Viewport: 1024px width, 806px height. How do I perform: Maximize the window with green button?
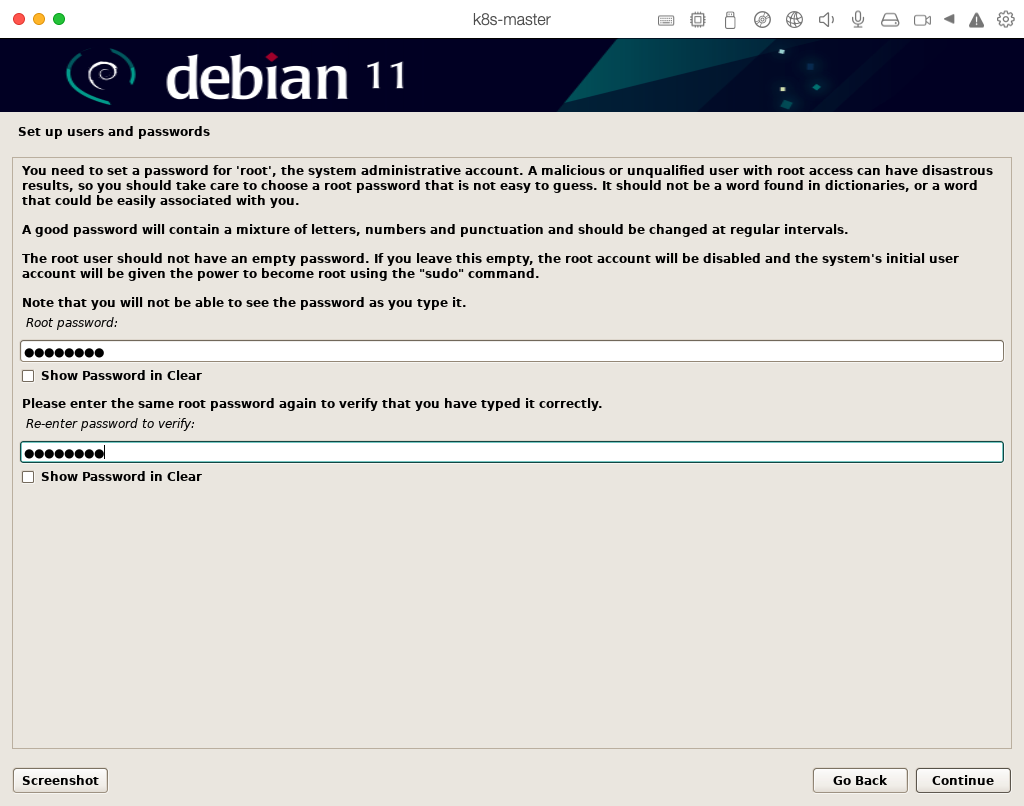click(x=59, y=19)
